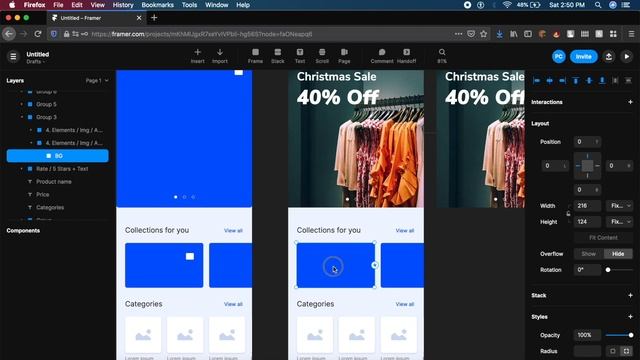Screen dimensions: 640x360
Task: Expand the Rate / 5 Stars + Text layer
Action: pyautogui.click(x=22, y=169)
